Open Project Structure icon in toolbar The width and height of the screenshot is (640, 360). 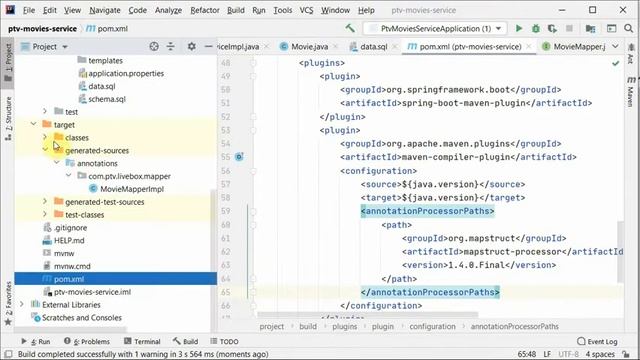(590, 28)
